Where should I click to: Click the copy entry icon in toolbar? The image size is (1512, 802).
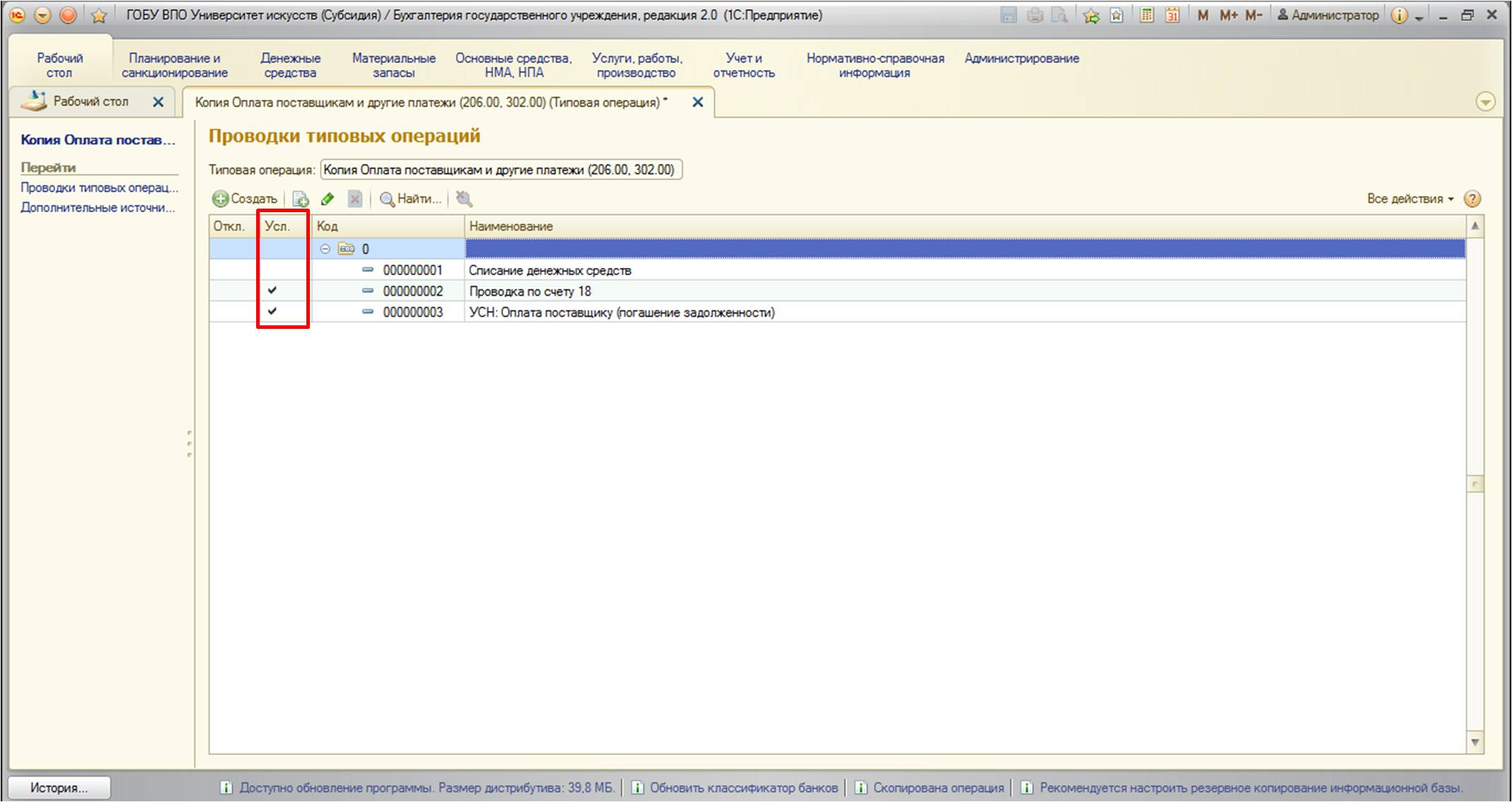(x=301, y=199)
